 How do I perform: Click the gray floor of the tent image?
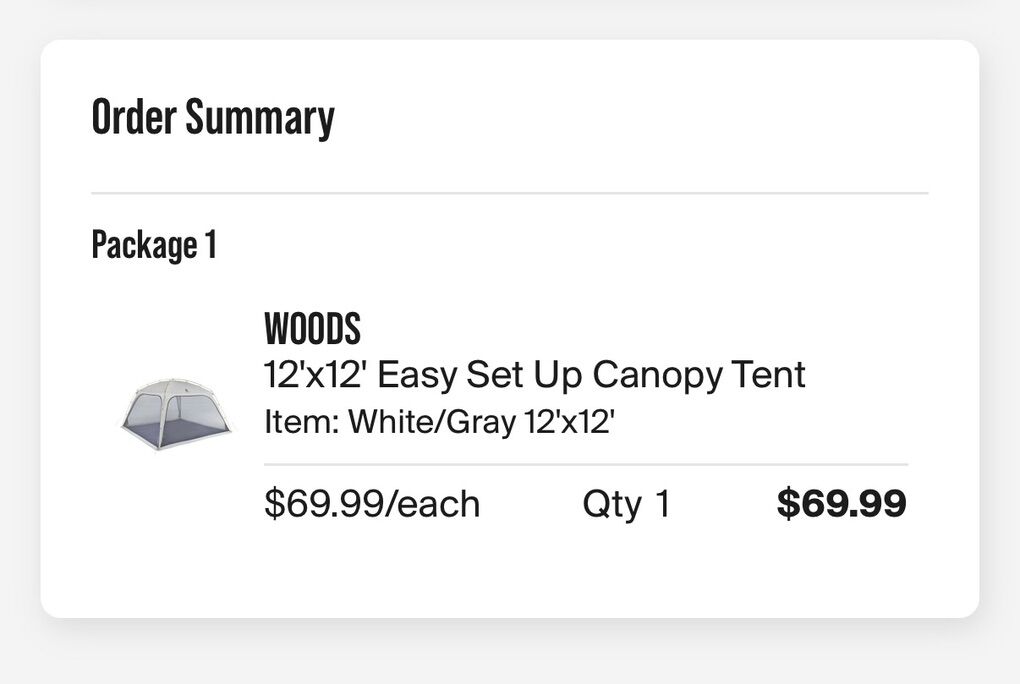coord(180,433)
